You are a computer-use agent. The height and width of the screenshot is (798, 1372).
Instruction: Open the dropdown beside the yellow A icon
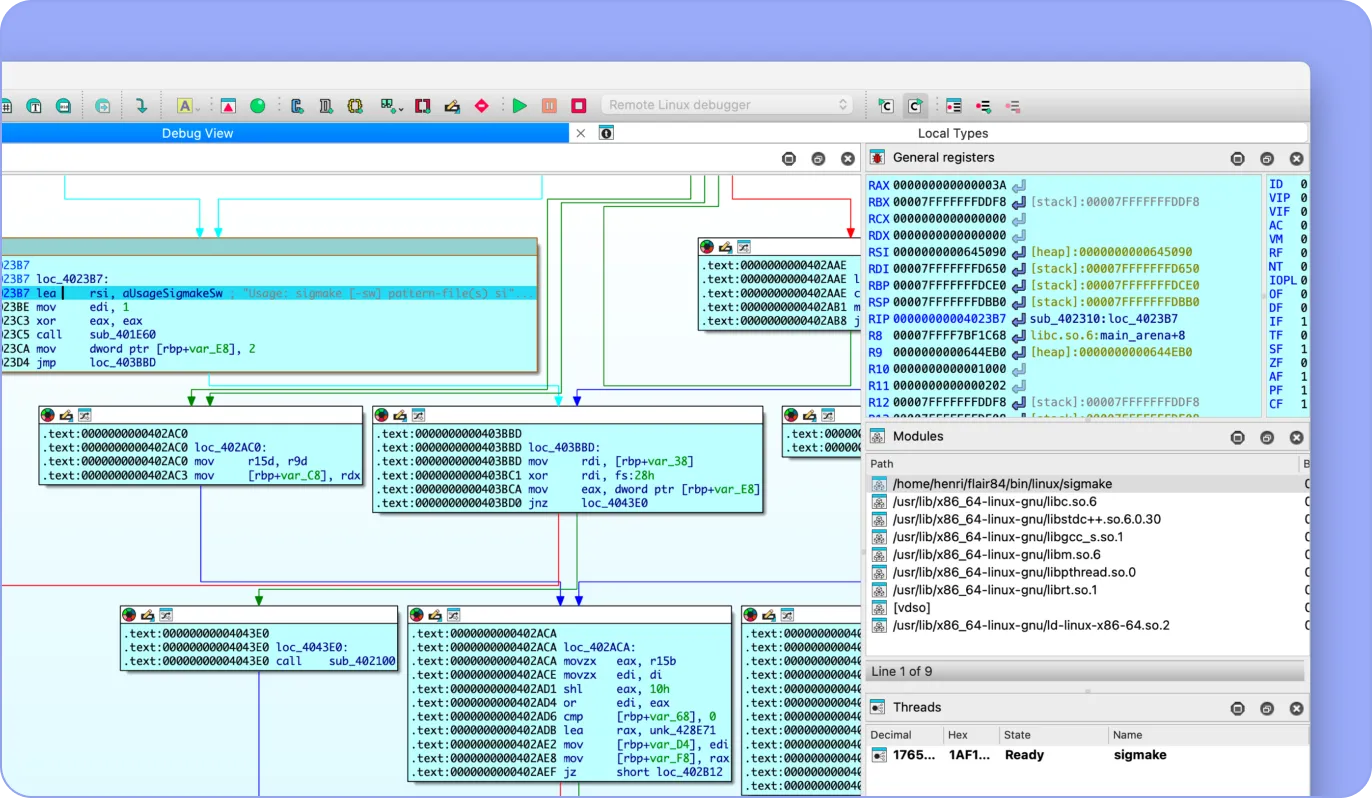click(198, 107)
